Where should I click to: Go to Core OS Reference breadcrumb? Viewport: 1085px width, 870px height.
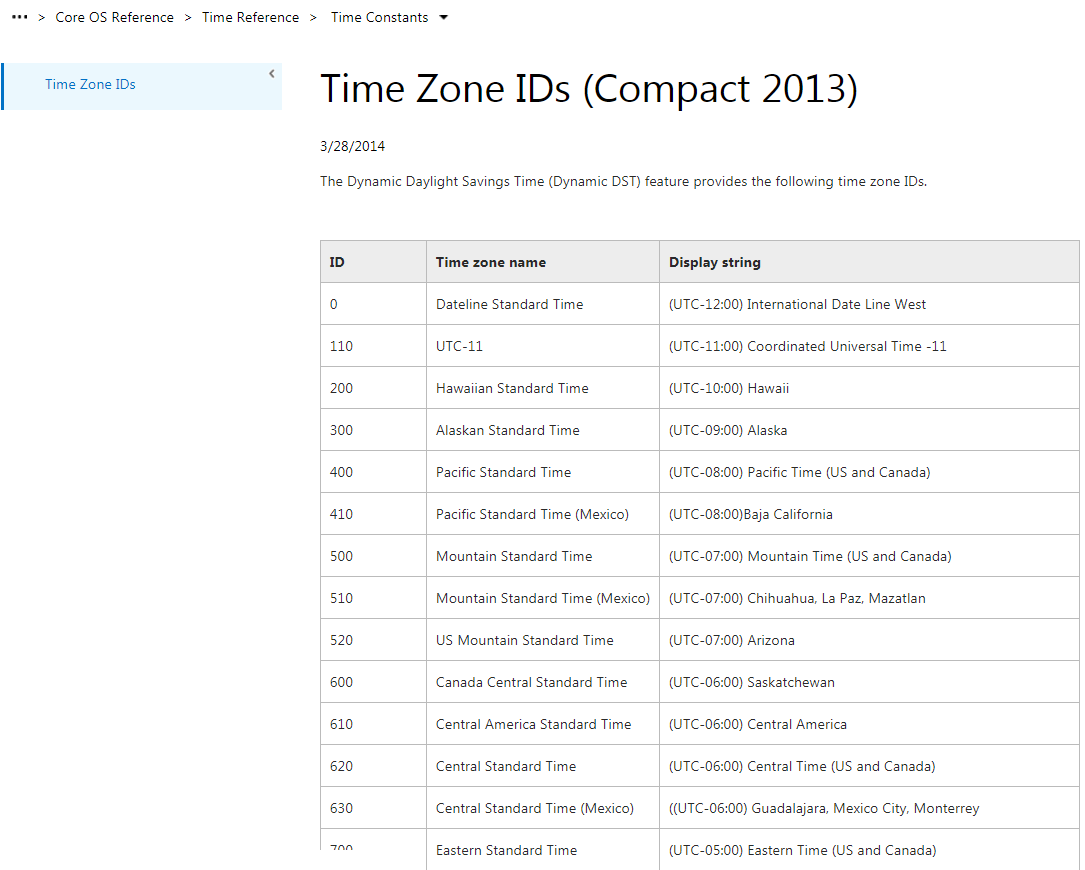coord(114,17)
